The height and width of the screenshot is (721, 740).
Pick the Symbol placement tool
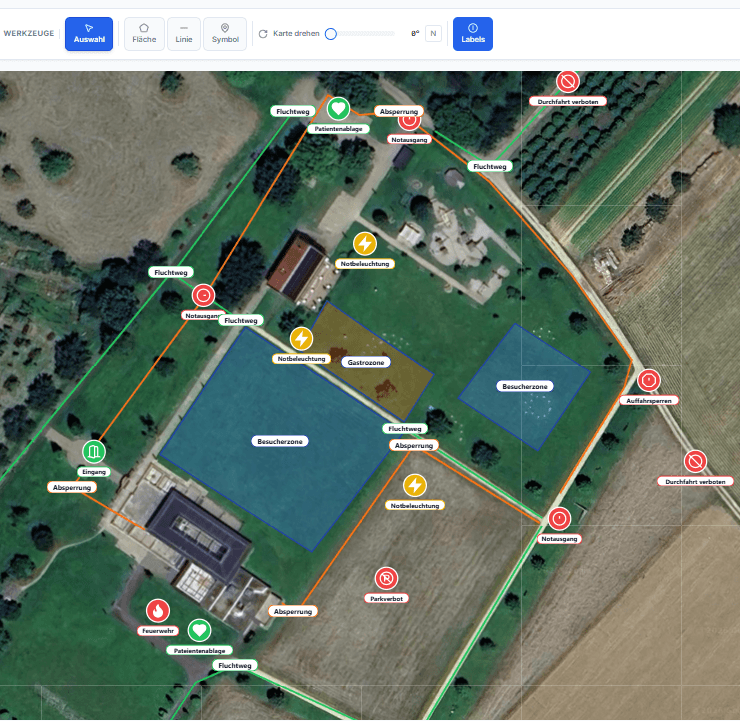pyautogui.click(x=225, y=34)
